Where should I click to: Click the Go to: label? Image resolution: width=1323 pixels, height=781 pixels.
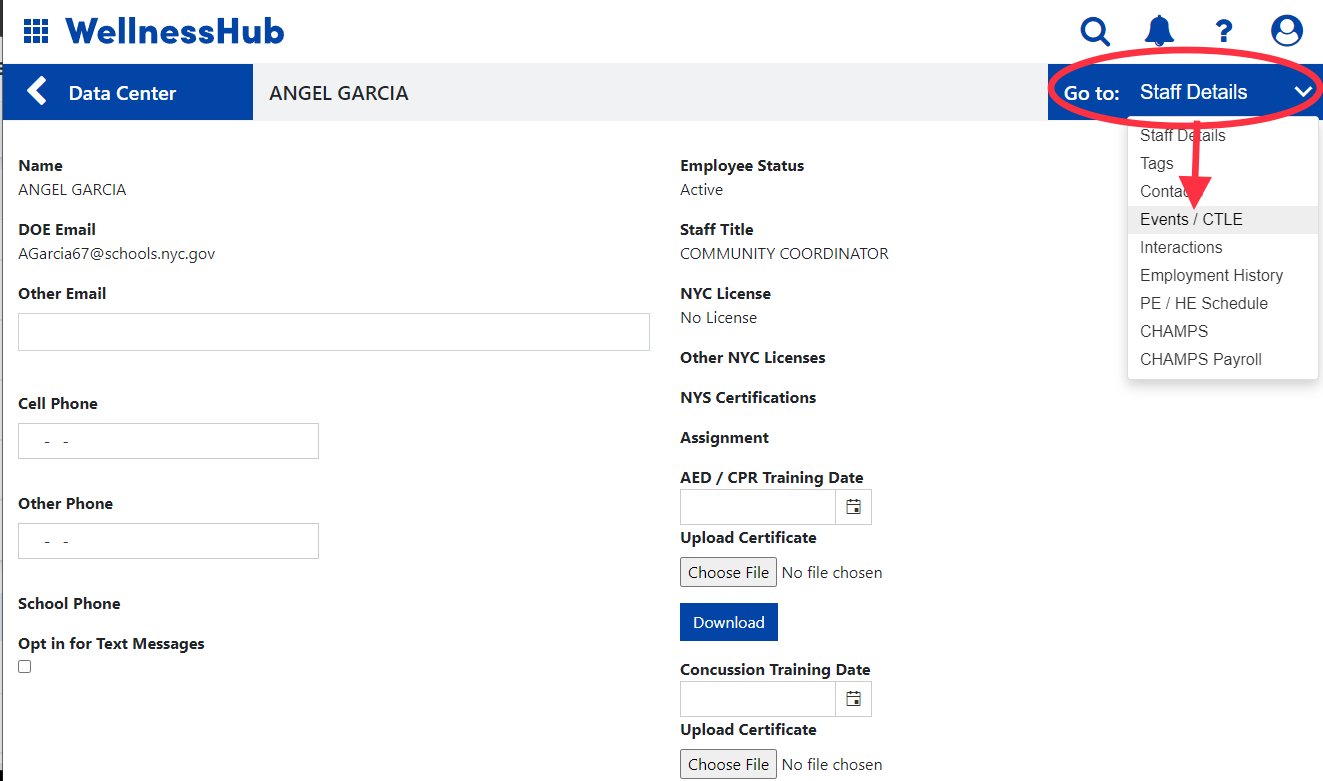1092,93
